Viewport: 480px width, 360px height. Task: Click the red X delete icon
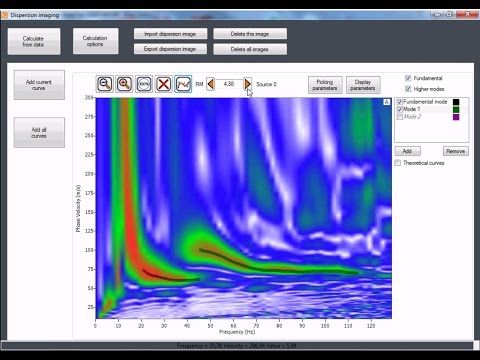164,84
